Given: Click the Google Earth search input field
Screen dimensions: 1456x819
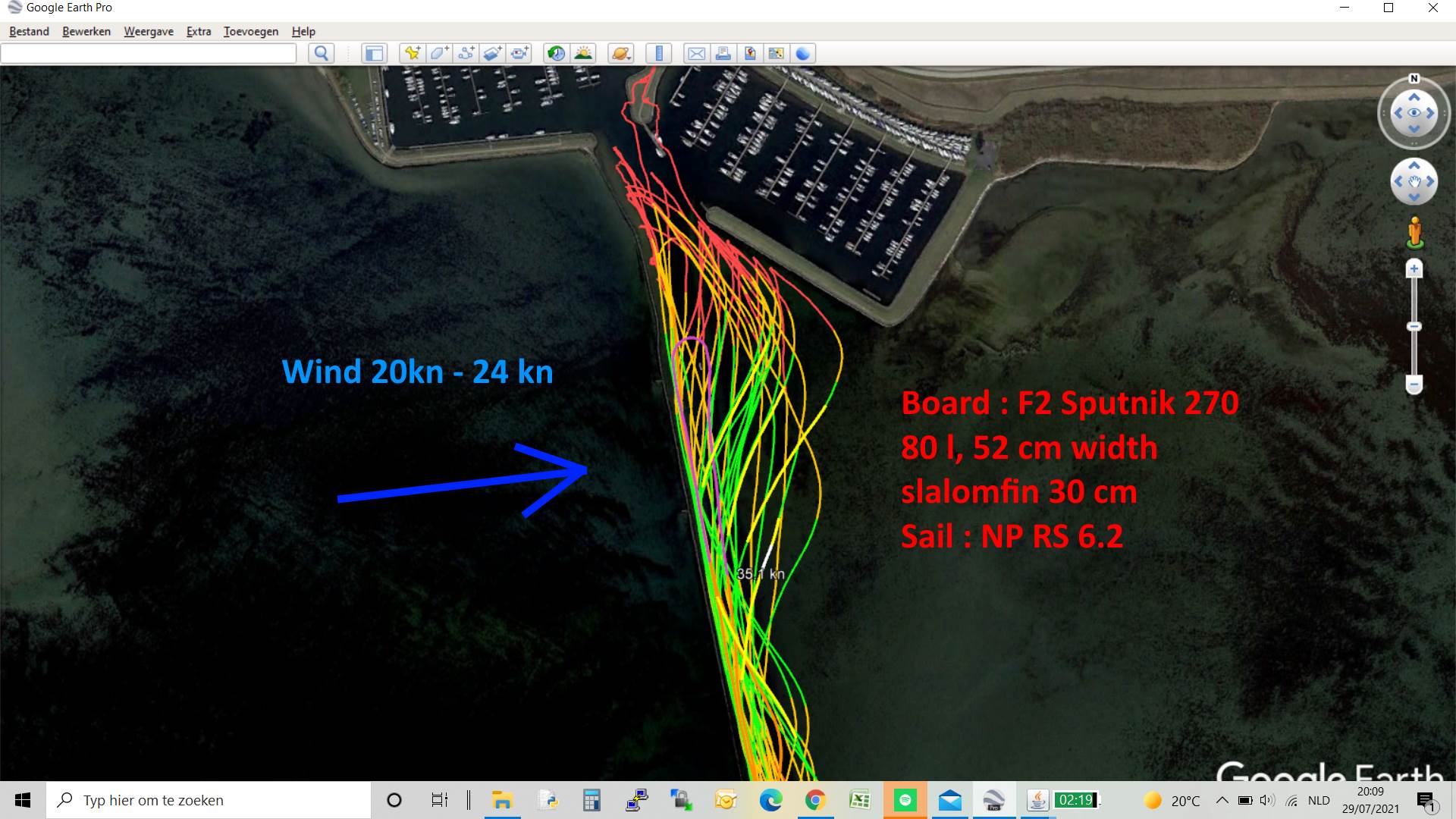Looking at the screenshot, I should 149,53.
